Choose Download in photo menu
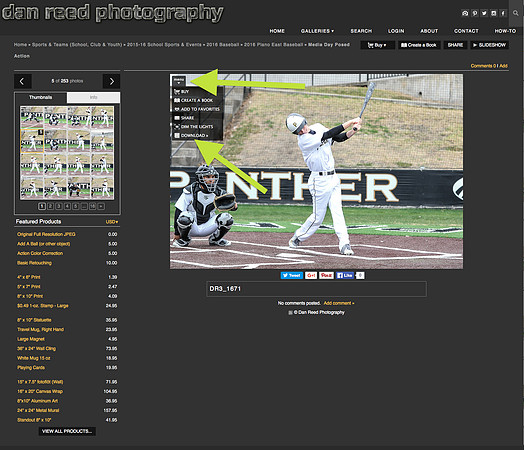 point(191,136)
